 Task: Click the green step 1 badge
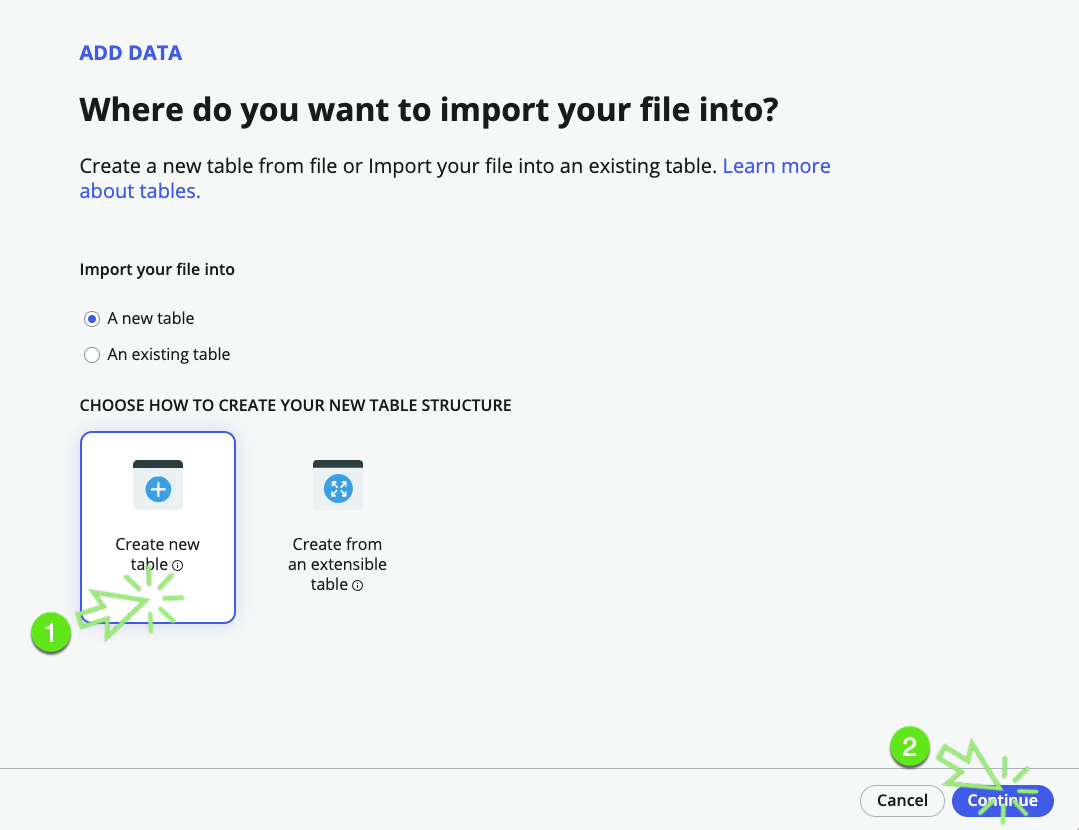pos(50,633)
